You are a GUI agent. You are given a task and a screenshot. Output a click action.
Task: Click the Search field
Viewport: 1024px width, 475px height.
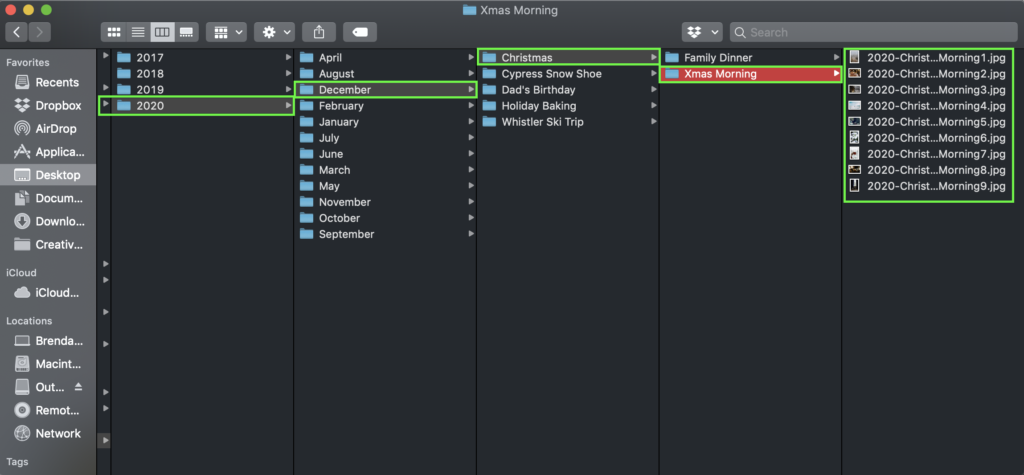(x=873, y=32)
